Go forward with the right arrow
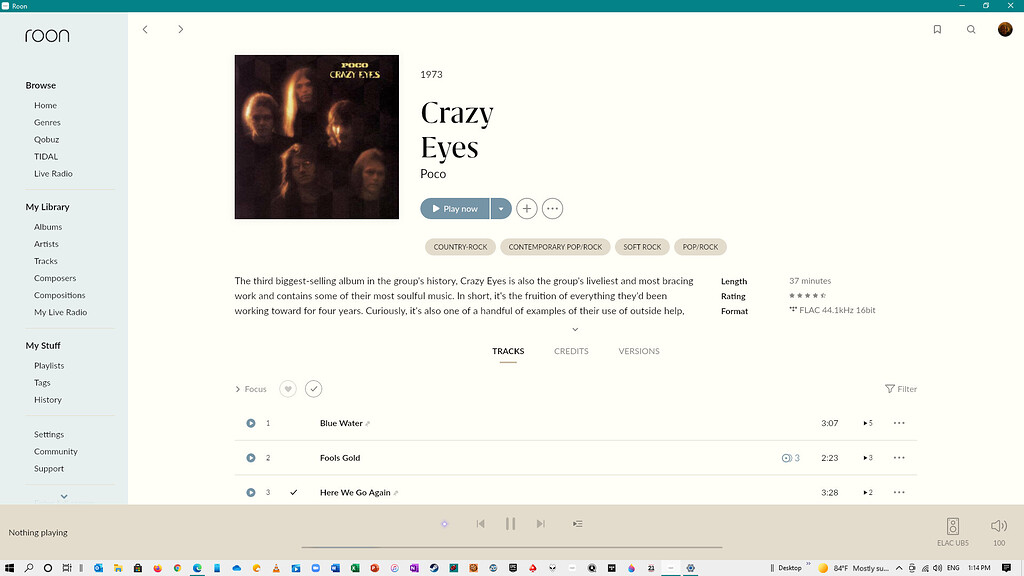Screen dimensions: 1024x576 point(181,29)
